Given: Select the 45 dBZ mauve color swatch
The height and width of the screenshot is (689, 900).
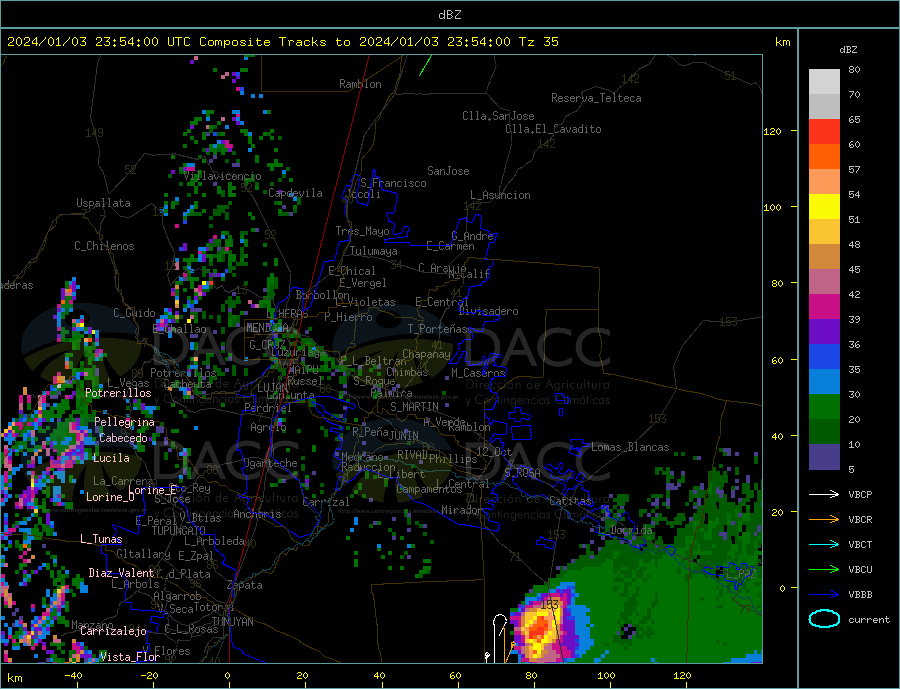Looking at the screenshot, I should coord(824,281).
